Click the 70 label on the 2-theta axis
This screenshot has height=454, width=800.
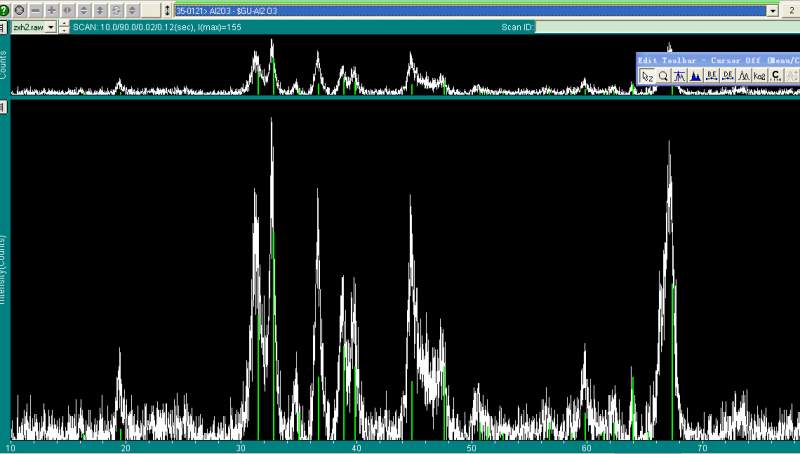[x=702, y=448]
